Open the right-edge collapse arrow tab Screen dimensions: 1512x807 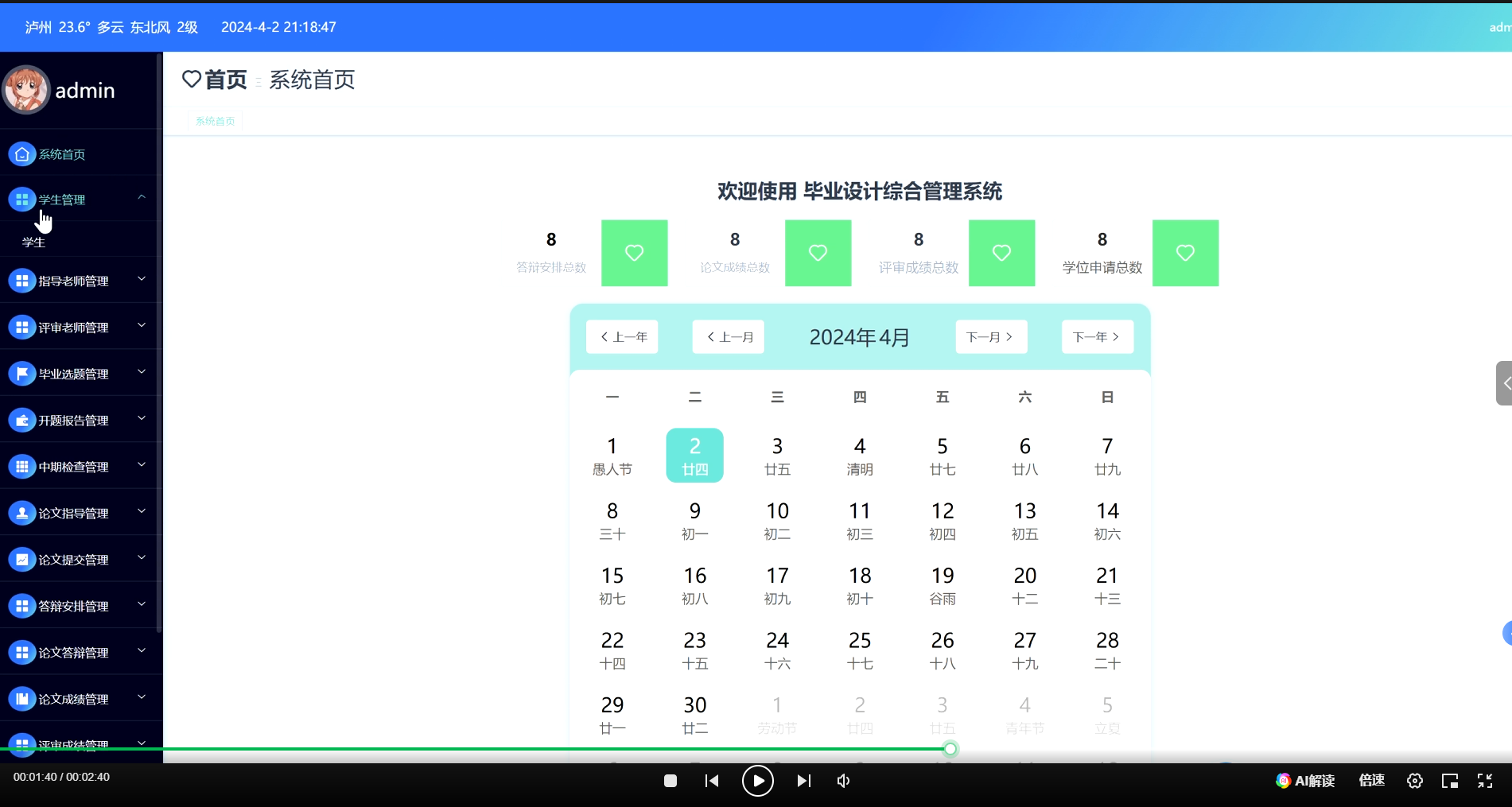[1504, 383]
